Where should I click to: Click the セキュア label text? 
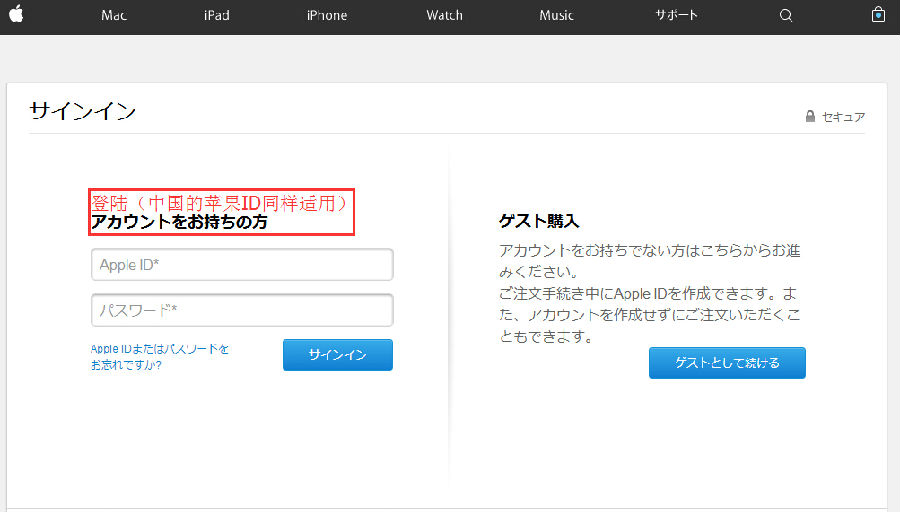pyautogui.click(x=843, y=117)
